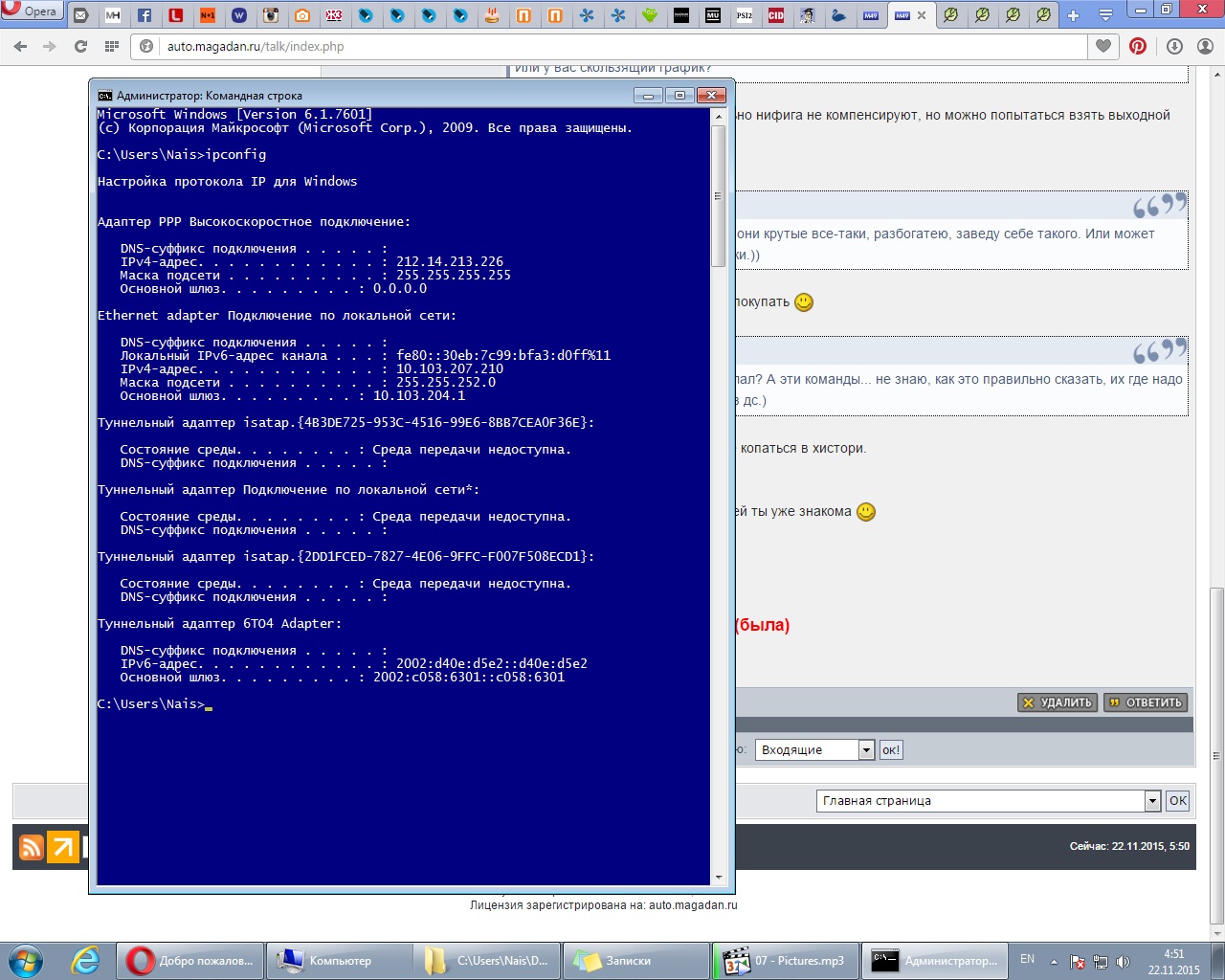Viewport: 1225px width, 980px height.
Task: Expand the Входящие folder dropdown
Action: [x=866, y=750]
